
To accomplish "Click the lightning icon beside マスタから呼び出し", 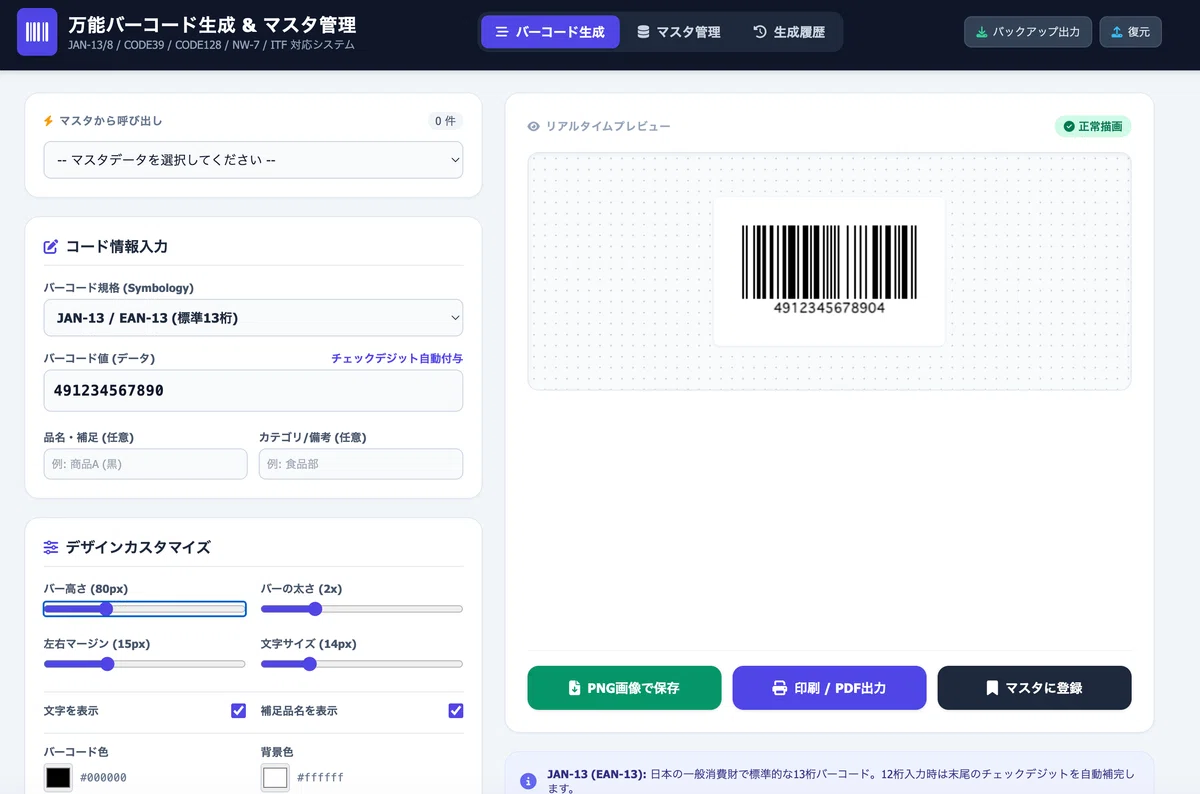I will point(48,121).
